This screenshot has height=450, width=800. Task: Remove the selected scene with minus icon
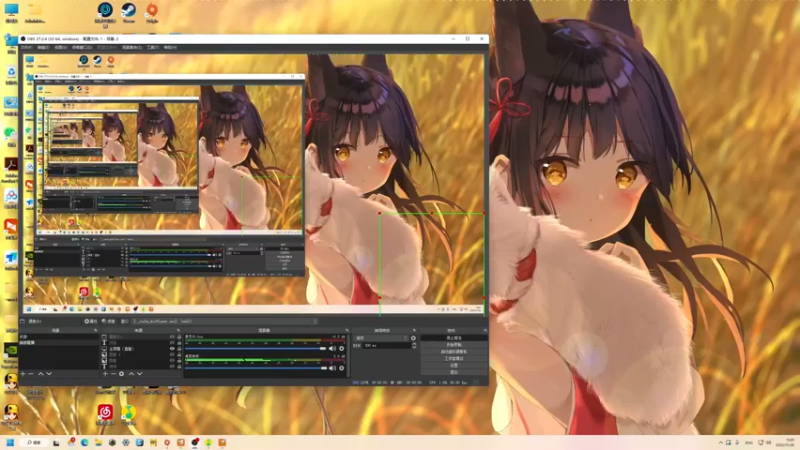31,373
